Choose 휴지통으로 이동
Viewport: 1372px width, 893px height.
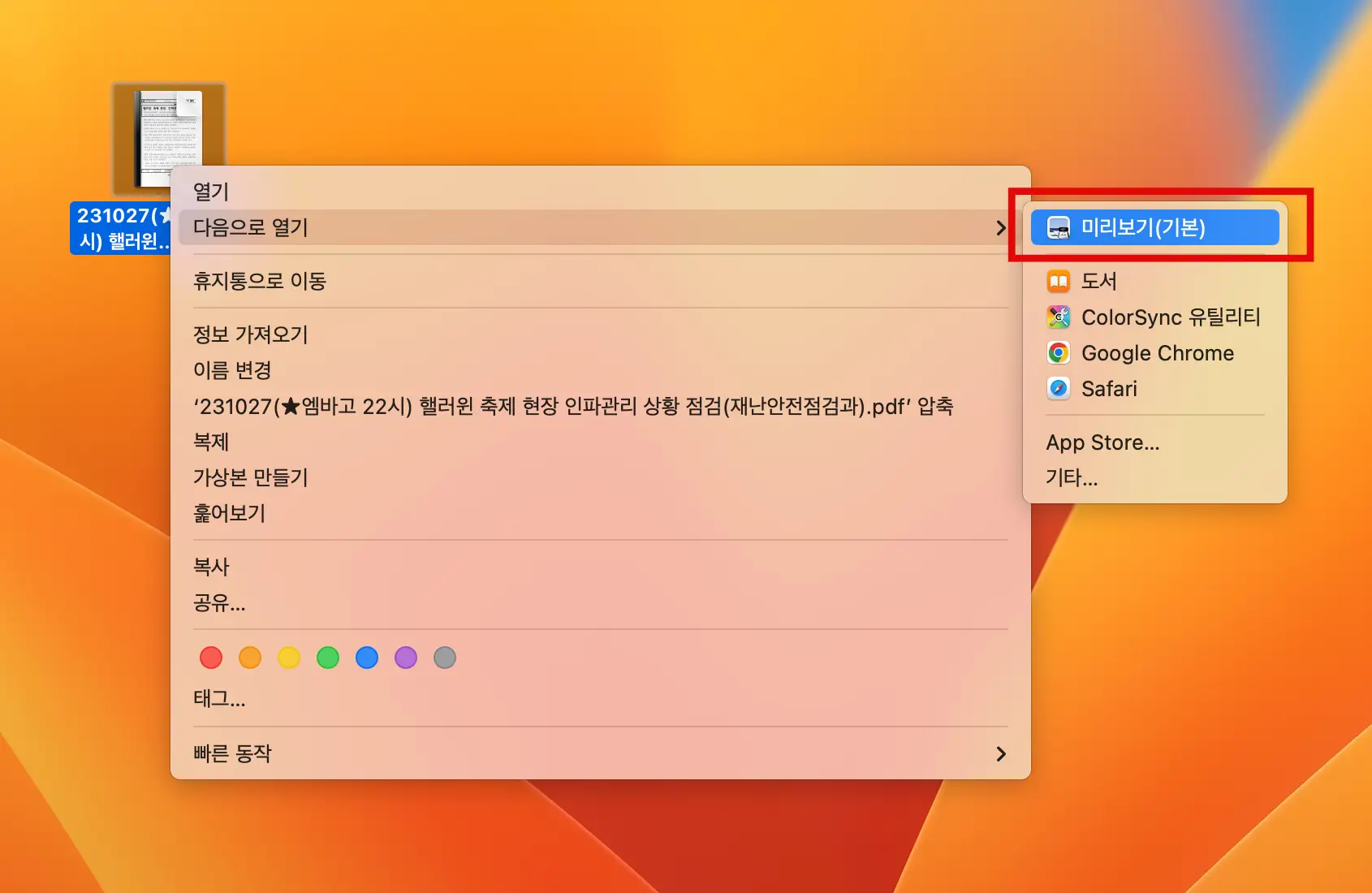[x=601, y=281]
